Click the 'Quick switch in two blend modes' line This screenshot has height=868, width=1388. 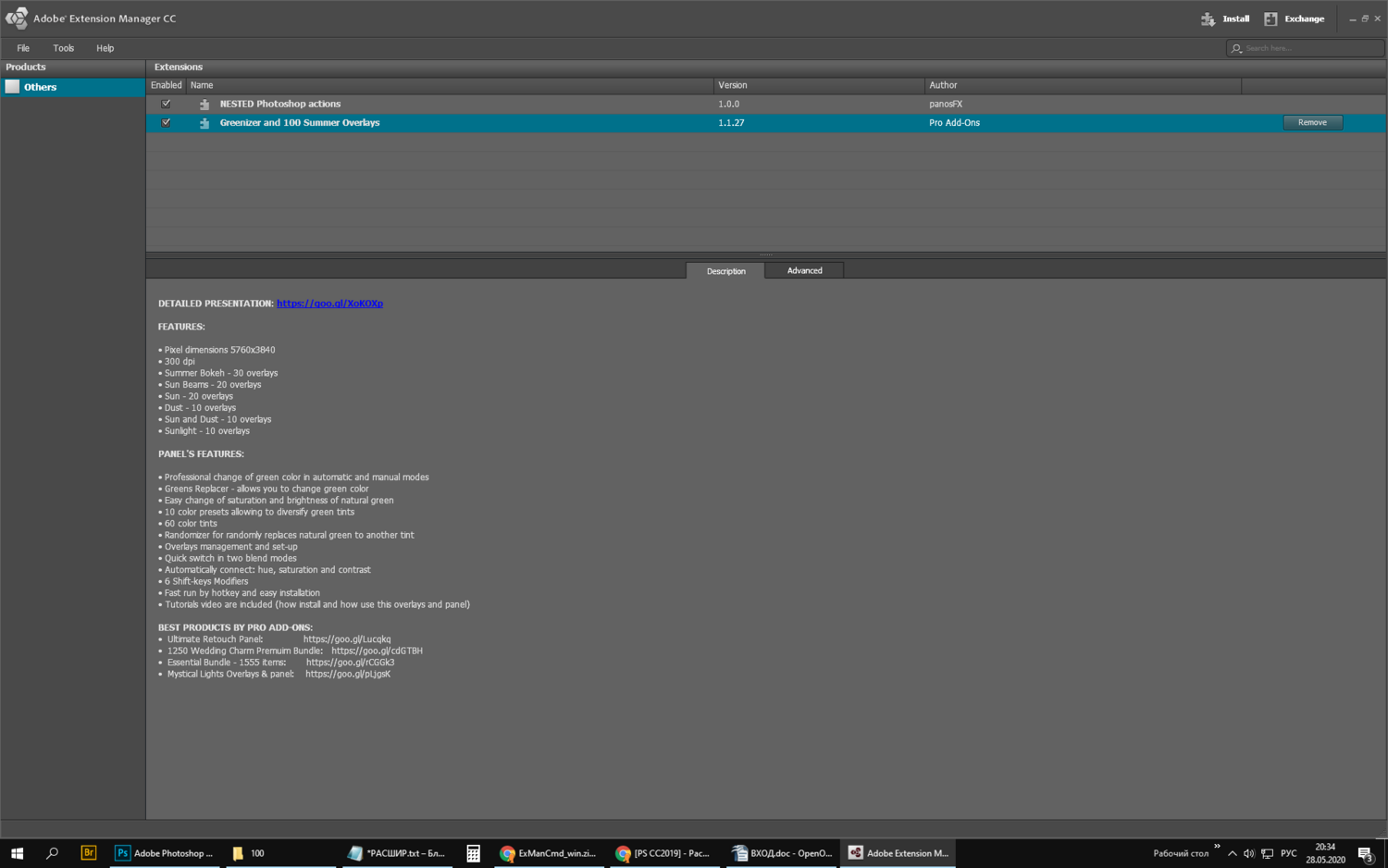[228, 558]
